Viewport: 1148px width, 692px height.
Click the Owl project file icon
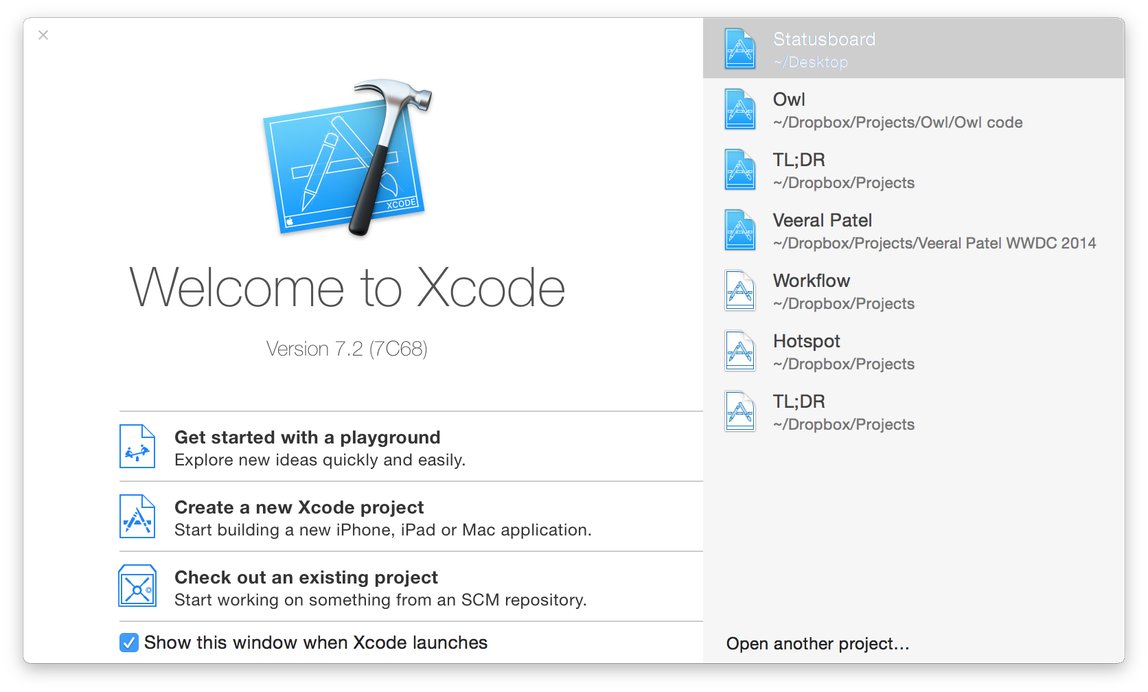click(x=739, y=109)
